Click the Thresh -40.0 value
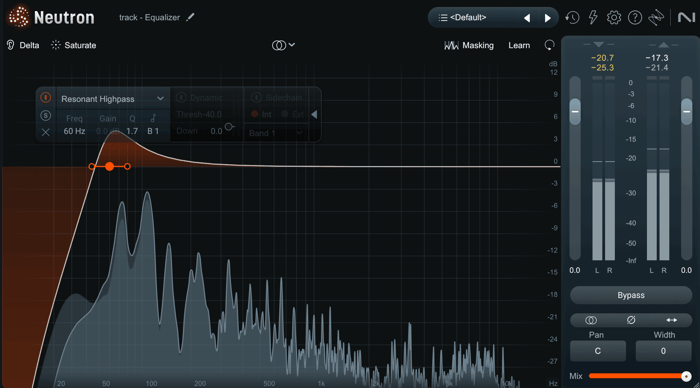Viewport: 700px width, 388px height. click(x=199, y=114)
